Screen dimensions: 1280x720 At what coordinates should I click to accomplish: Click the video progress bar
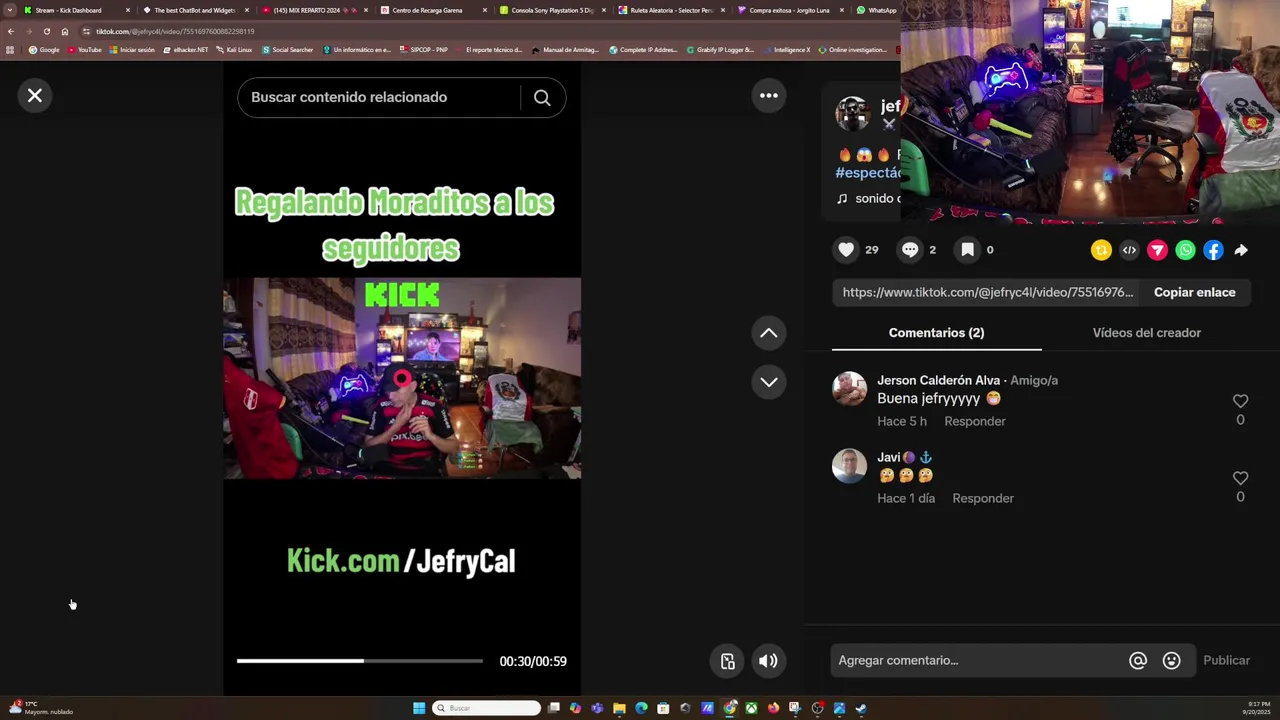[359, 661]
